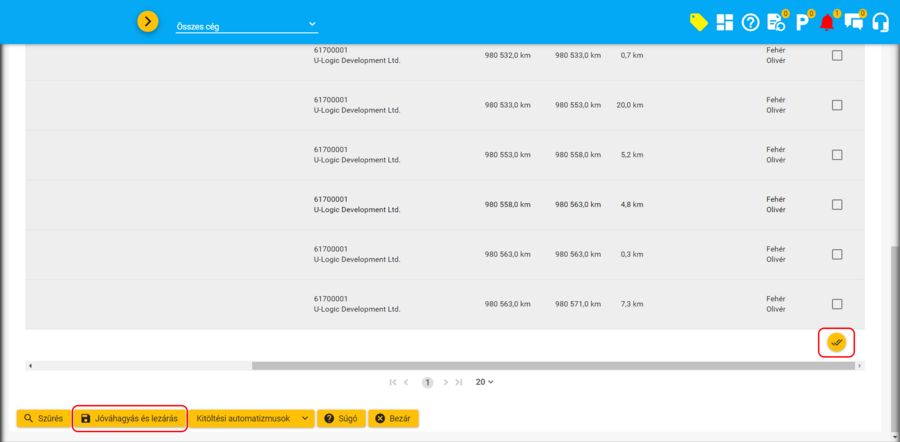Click the select-all double checkmark button
Viewport: 900px width, 442px height.
[x=837, y=343]
